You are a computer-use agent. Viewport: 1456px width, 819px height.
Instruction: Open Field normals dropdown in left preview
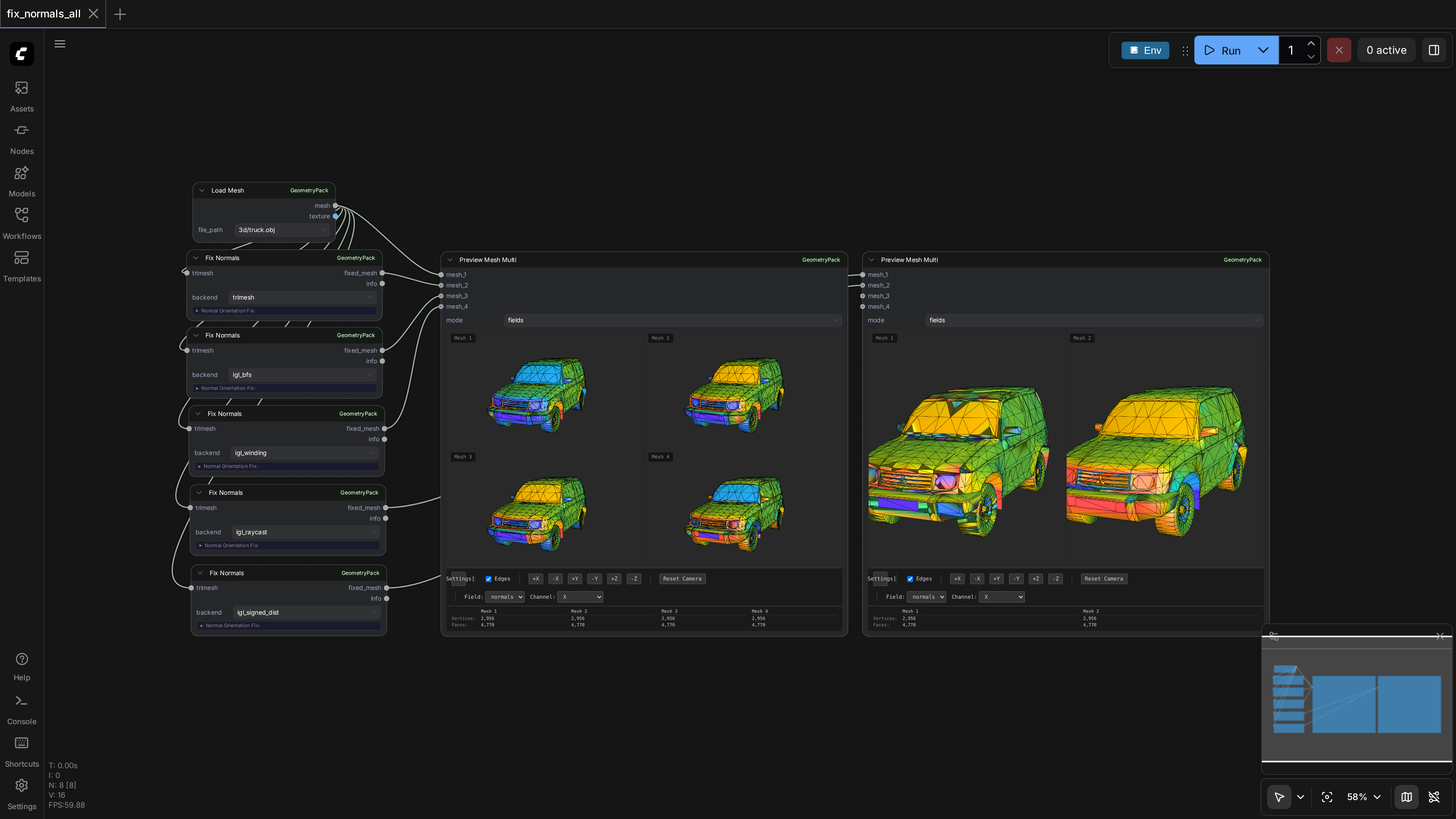505,597
